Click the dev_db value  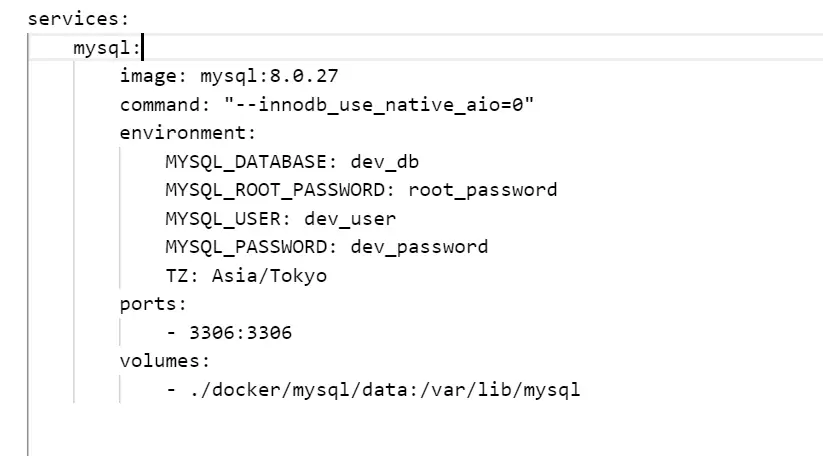pos(385,162)
